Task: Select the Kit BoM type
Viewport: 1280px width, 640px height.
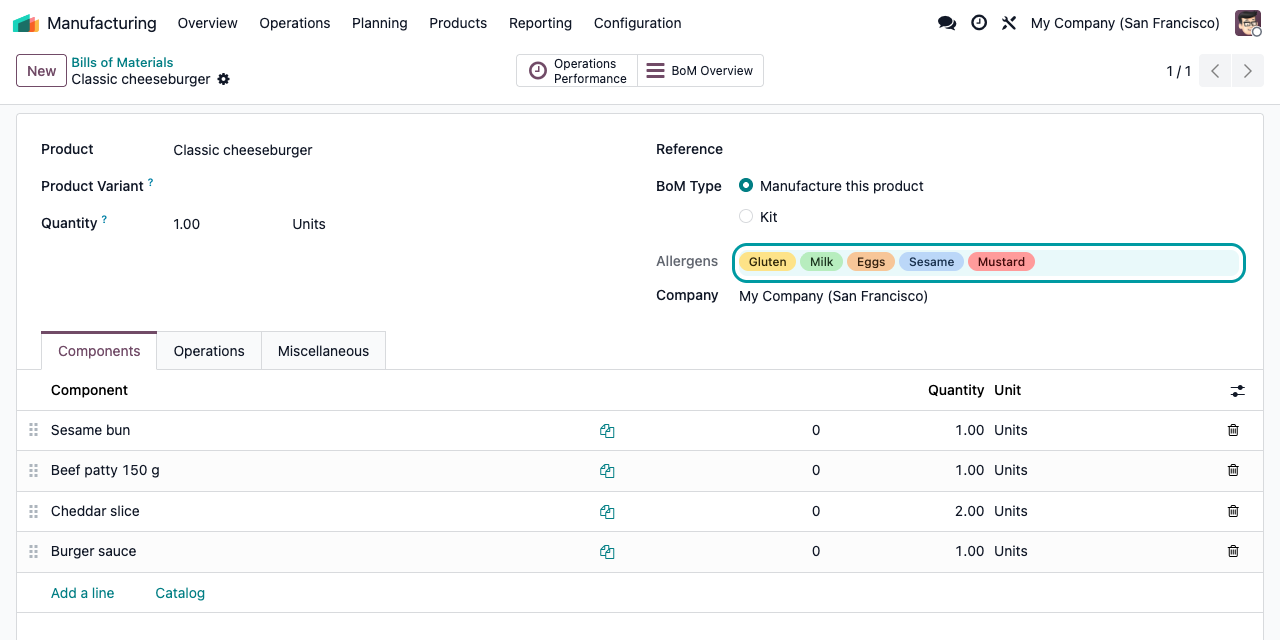Action: [x=746, y=217]
